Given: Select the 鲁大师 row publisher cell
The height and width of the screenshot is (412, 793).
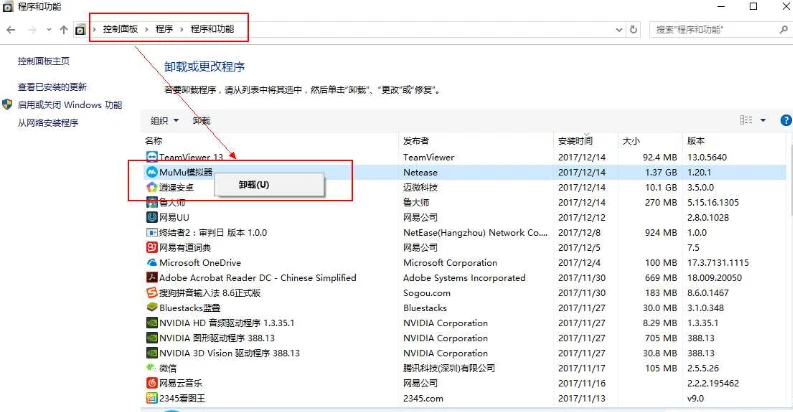Looking at the screenshot, I should pos(416,203).
